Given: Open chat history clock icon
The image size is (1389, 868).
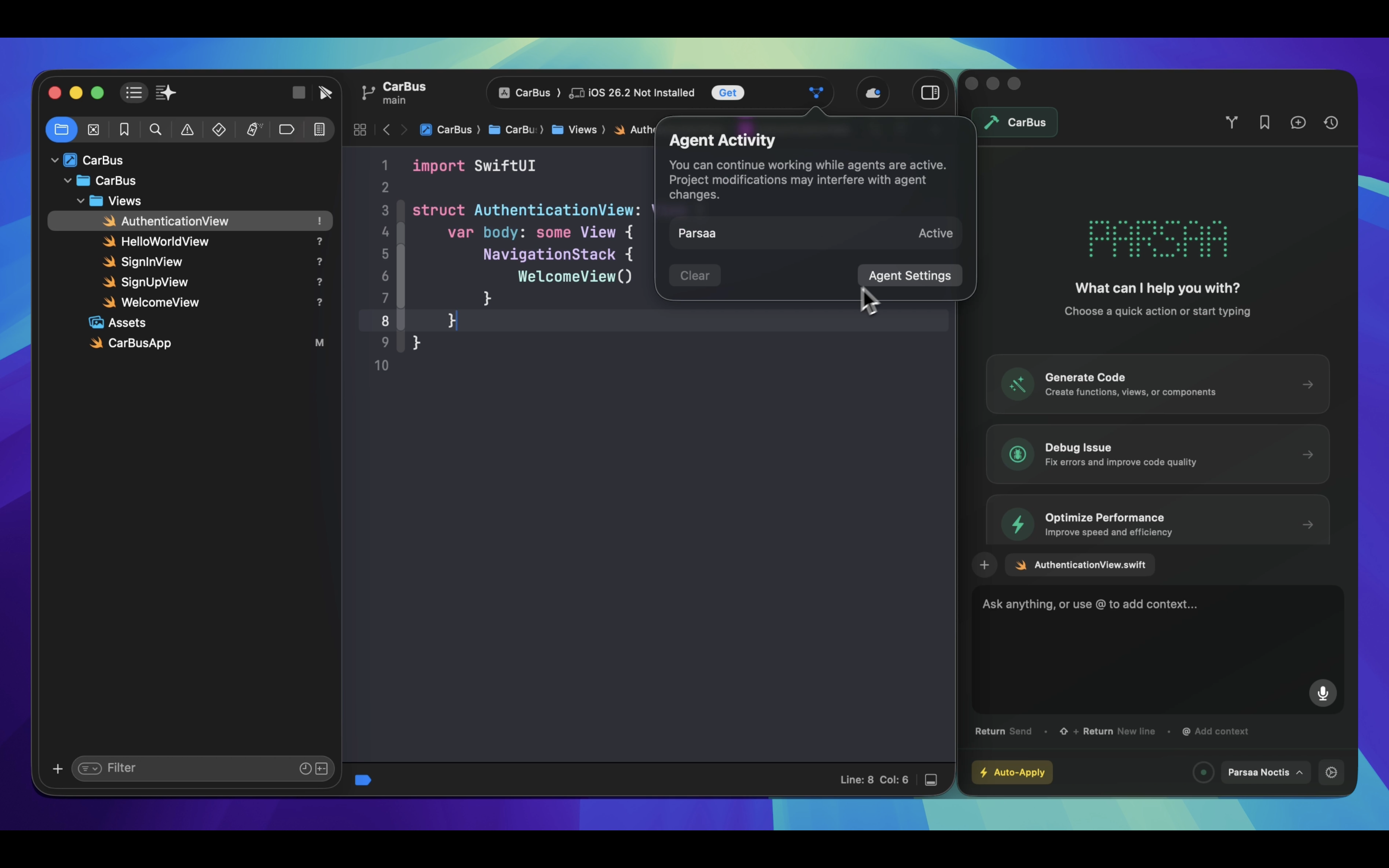Looking at the screenshot, I should 1331,122.
